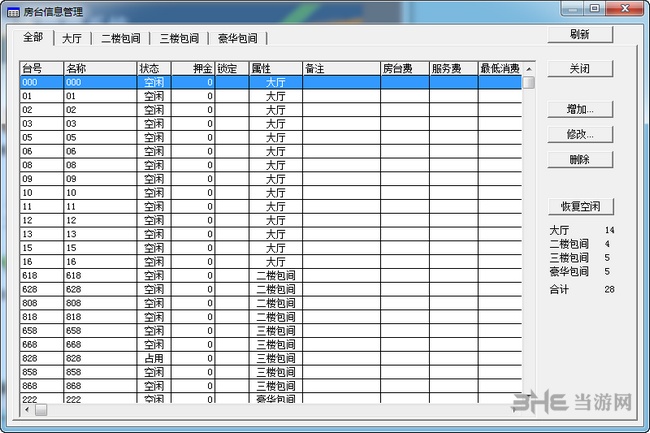Screen dimensions: 650x433
Task: Click the 合计 total count 28
Action: click(x=609, y=289)
